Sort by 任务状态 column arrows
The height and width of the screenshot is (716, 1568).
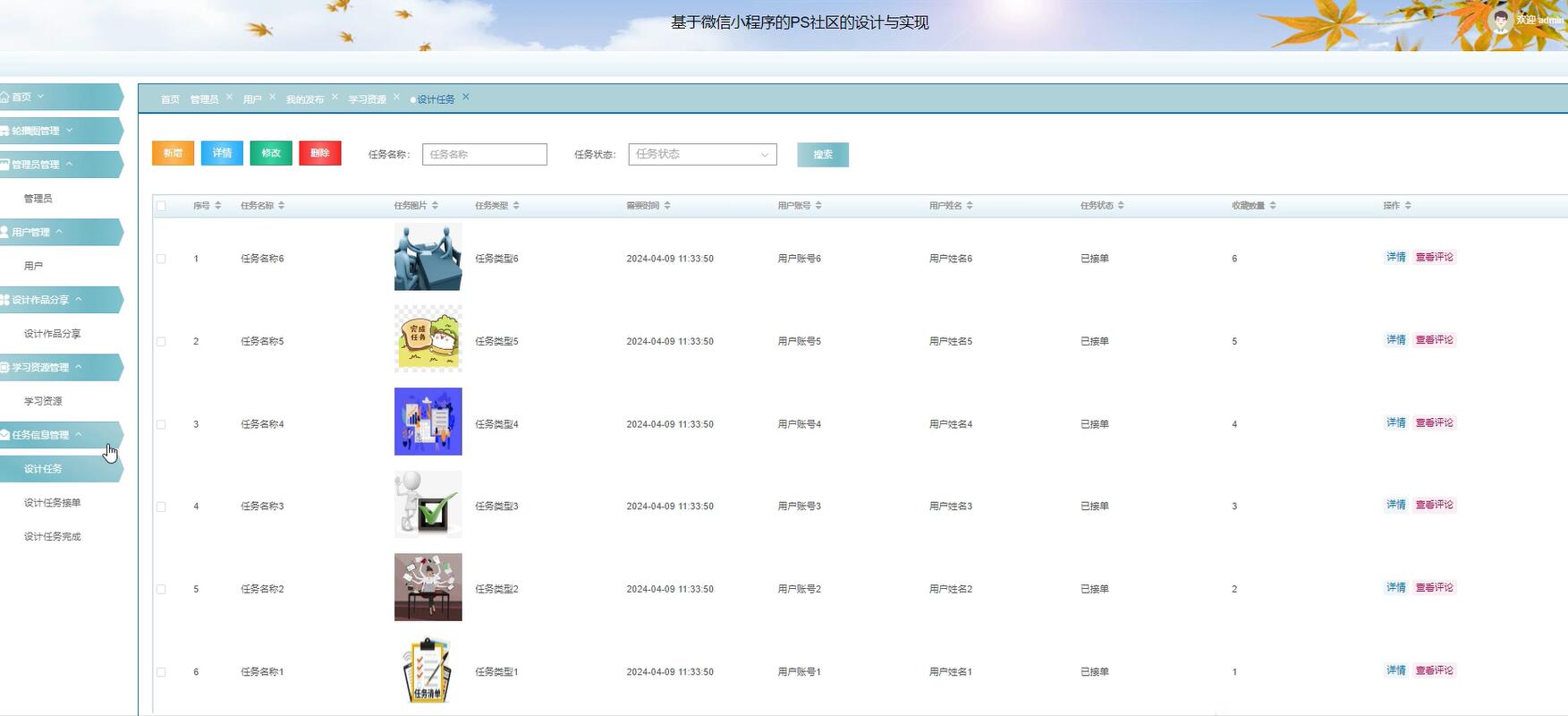pyautogui.click(x=1121, y=206)
